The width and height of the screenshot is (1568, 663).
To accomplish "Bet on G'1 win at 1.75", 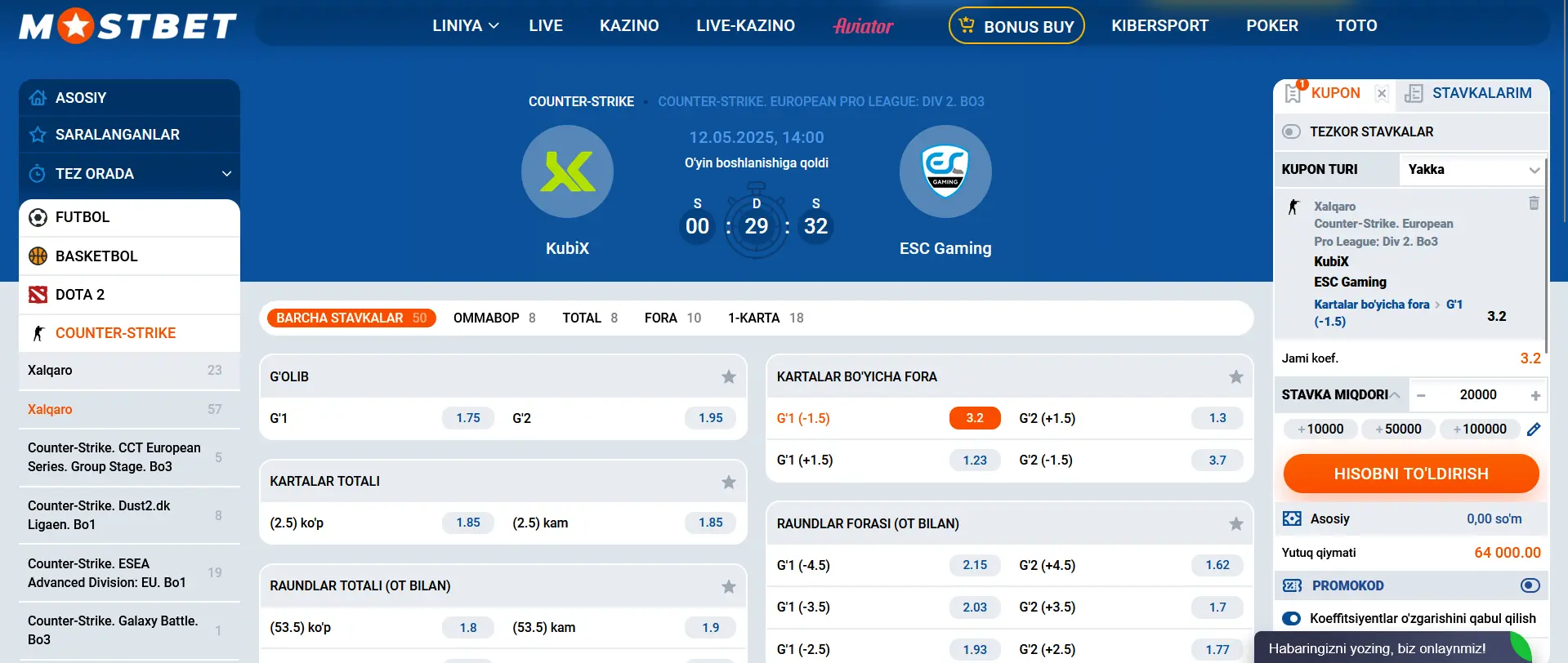I will pos(468,418).
